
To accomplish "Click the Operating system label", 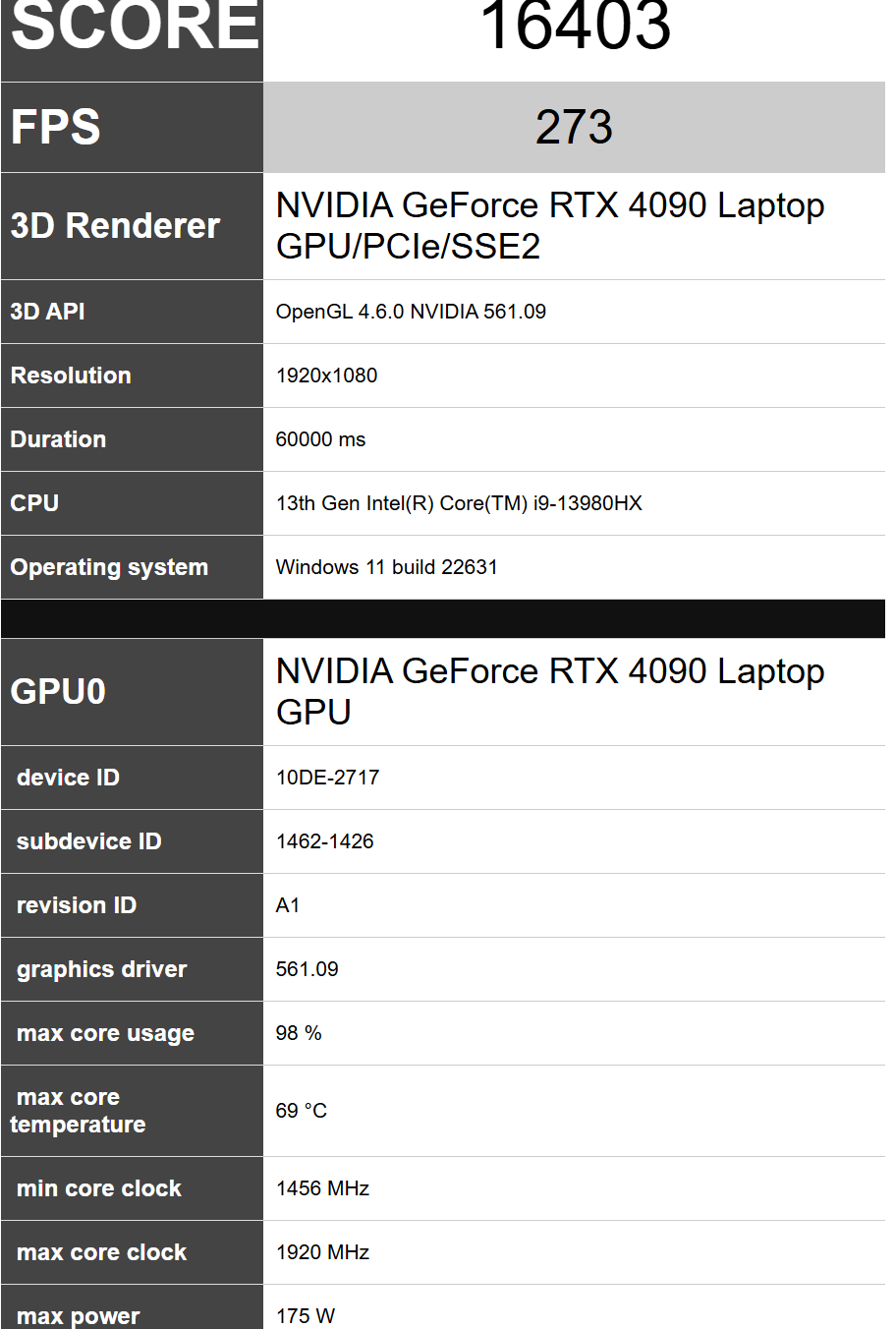I will tap(109, 567).
